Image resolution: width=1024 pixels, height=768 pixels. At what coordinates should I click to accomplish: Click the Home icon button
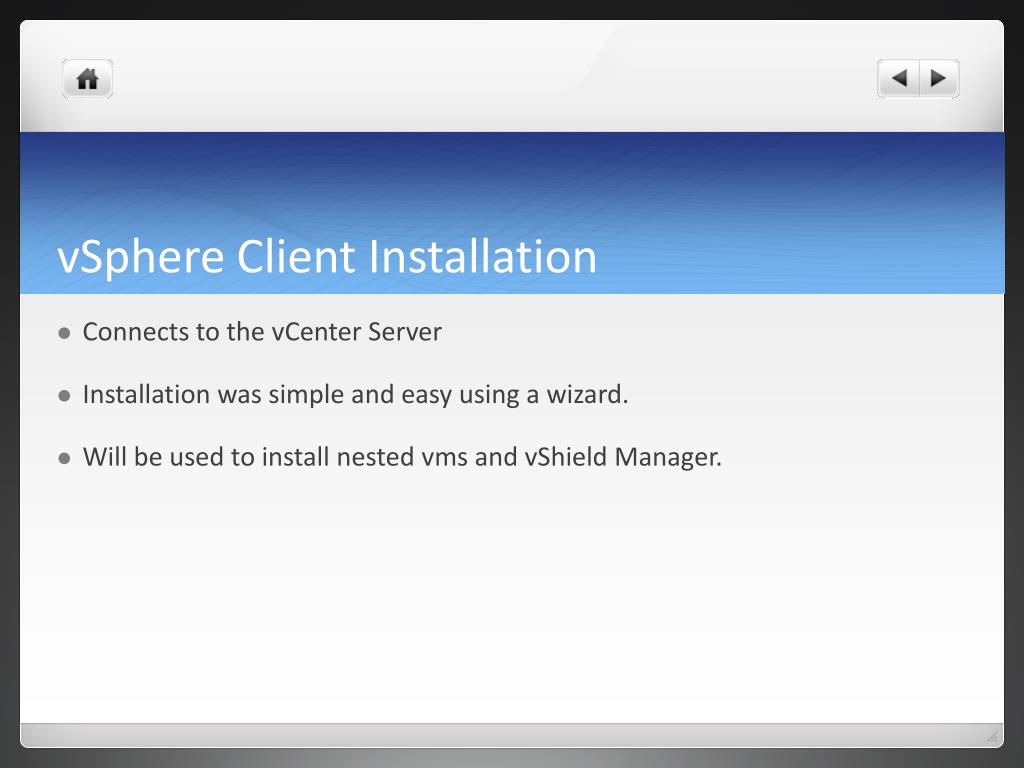[88, 79]
